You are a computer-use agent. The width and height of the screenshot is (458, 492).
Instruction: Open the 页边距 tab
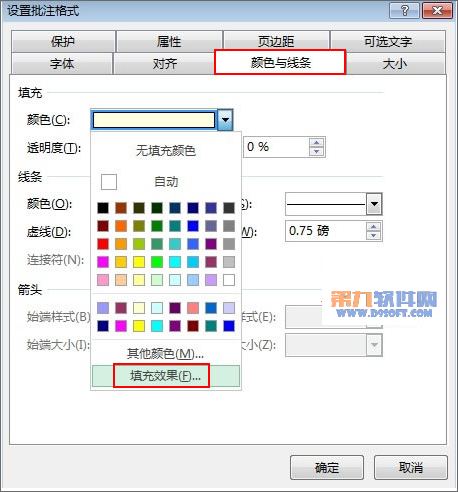[276, 41]
